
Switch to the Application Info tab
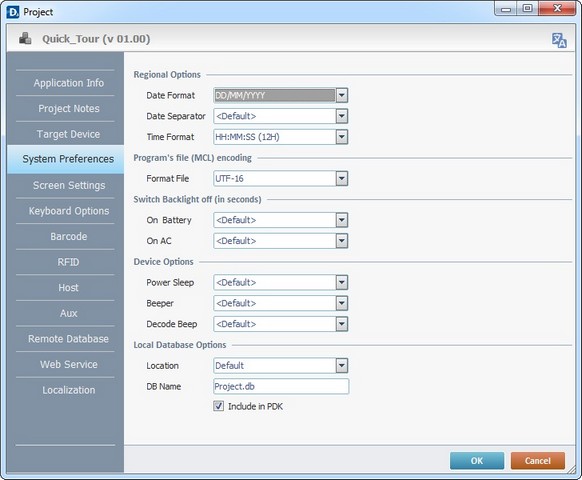click(69, 83)
